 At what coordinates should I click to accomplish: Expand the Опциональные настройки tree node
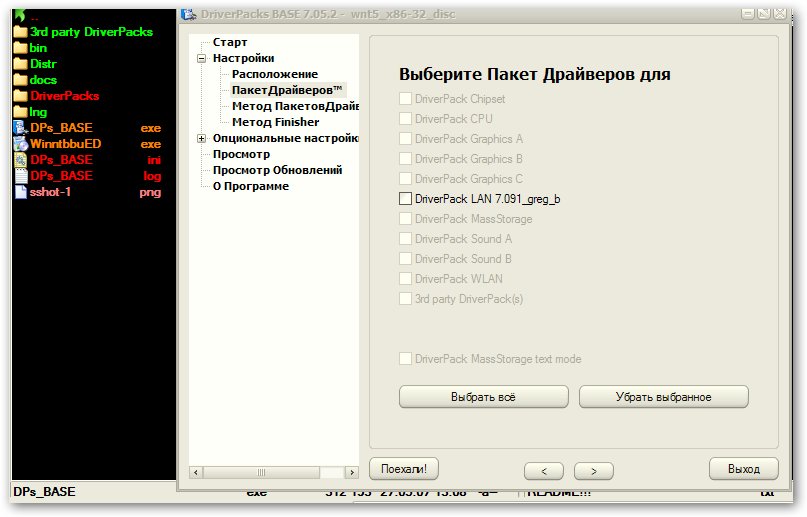tap(201, 138)
